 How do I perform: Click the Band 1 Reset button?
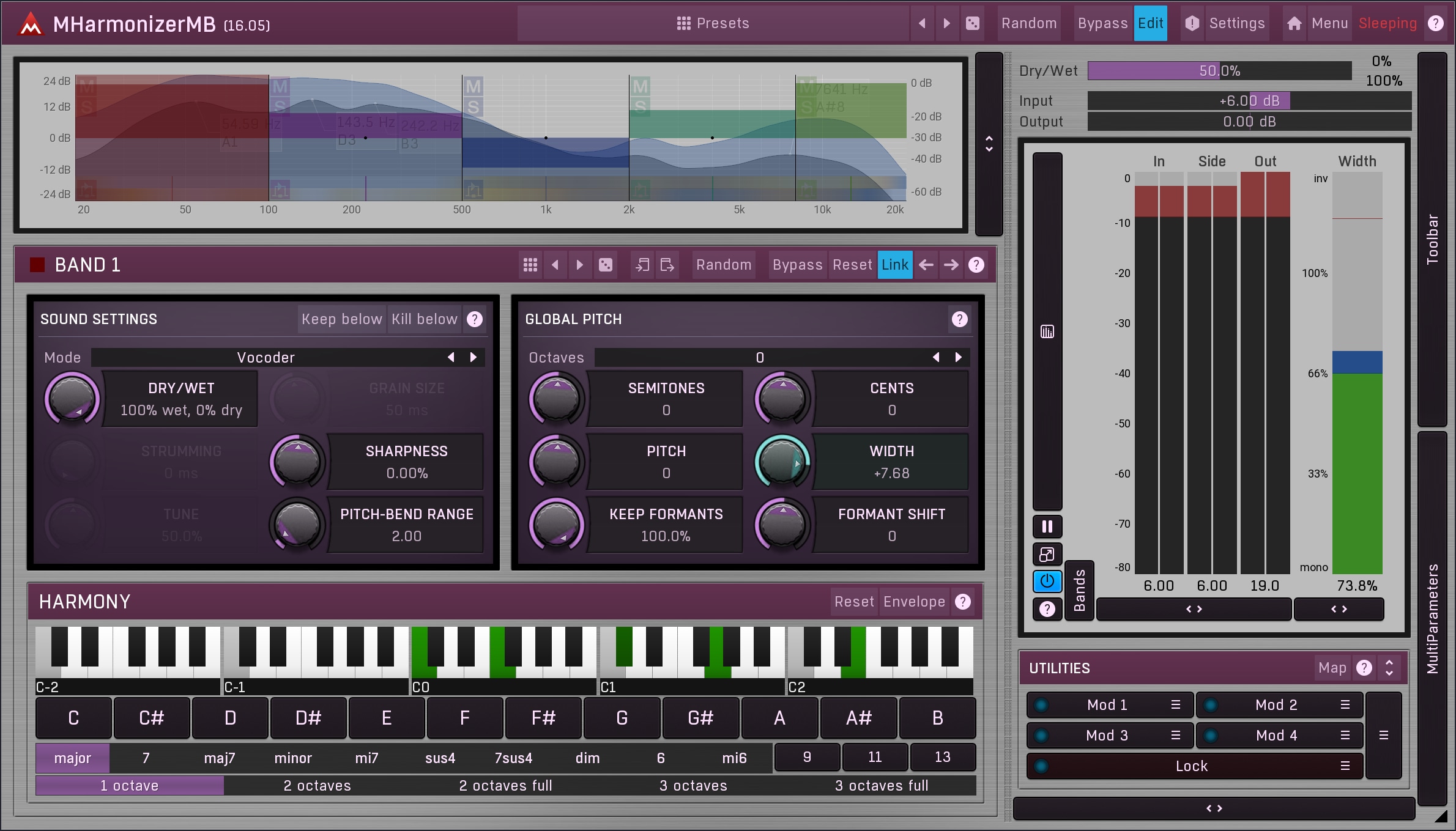point(852,265)
